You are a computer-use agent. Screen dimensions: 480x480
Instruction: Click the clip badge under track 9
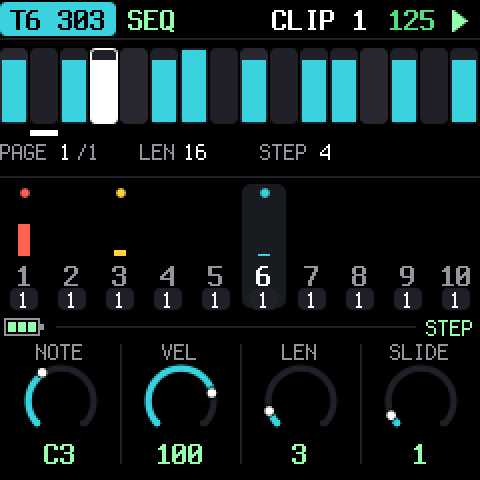[408, 300]
